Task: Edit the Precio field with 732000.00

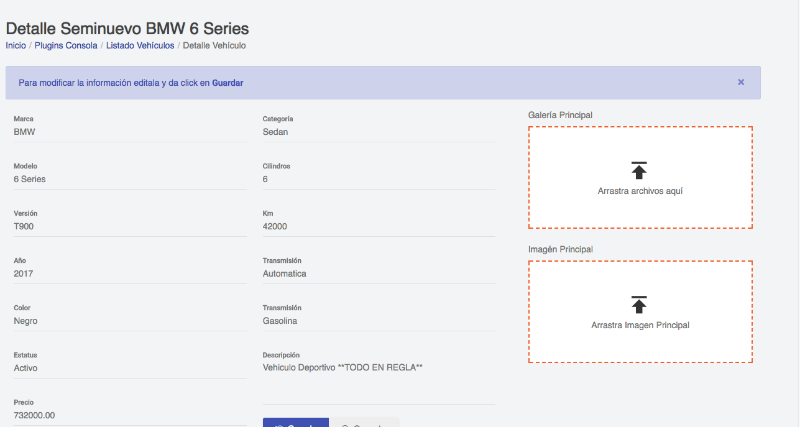Action: pos(130,416)
